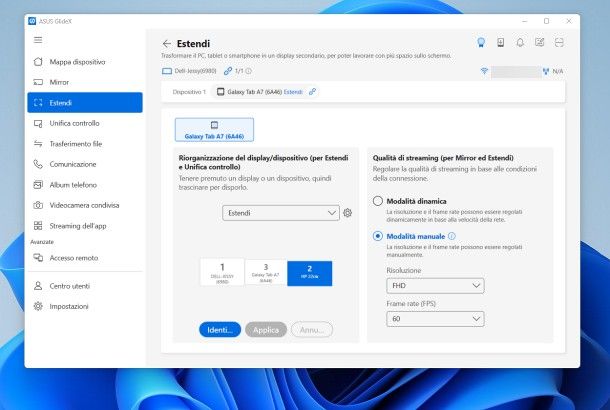Open Streaming dell'app
This screenshot has width=610, height=410.
click(x=85, y=226)
